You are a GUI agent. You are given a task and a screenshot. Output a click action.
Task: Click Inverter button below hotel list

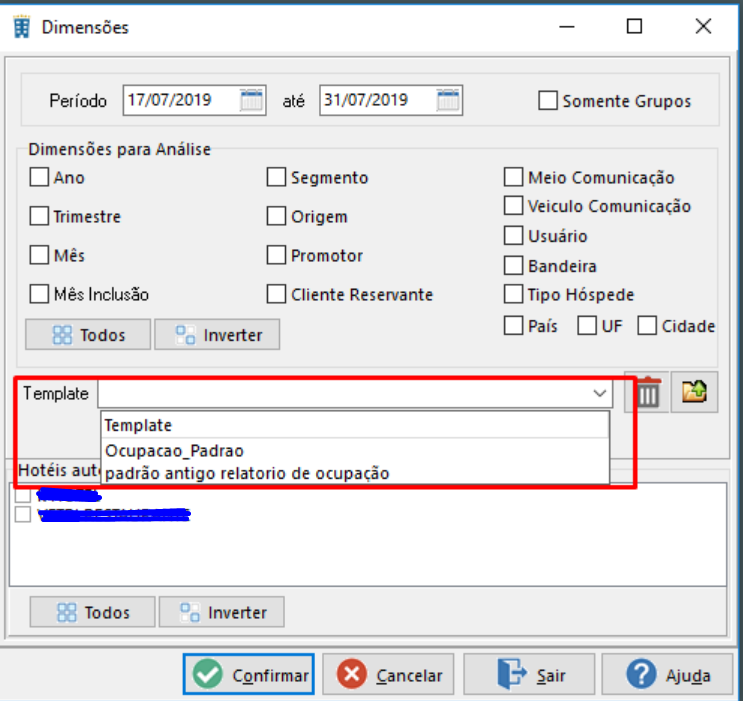click(221, 612)
